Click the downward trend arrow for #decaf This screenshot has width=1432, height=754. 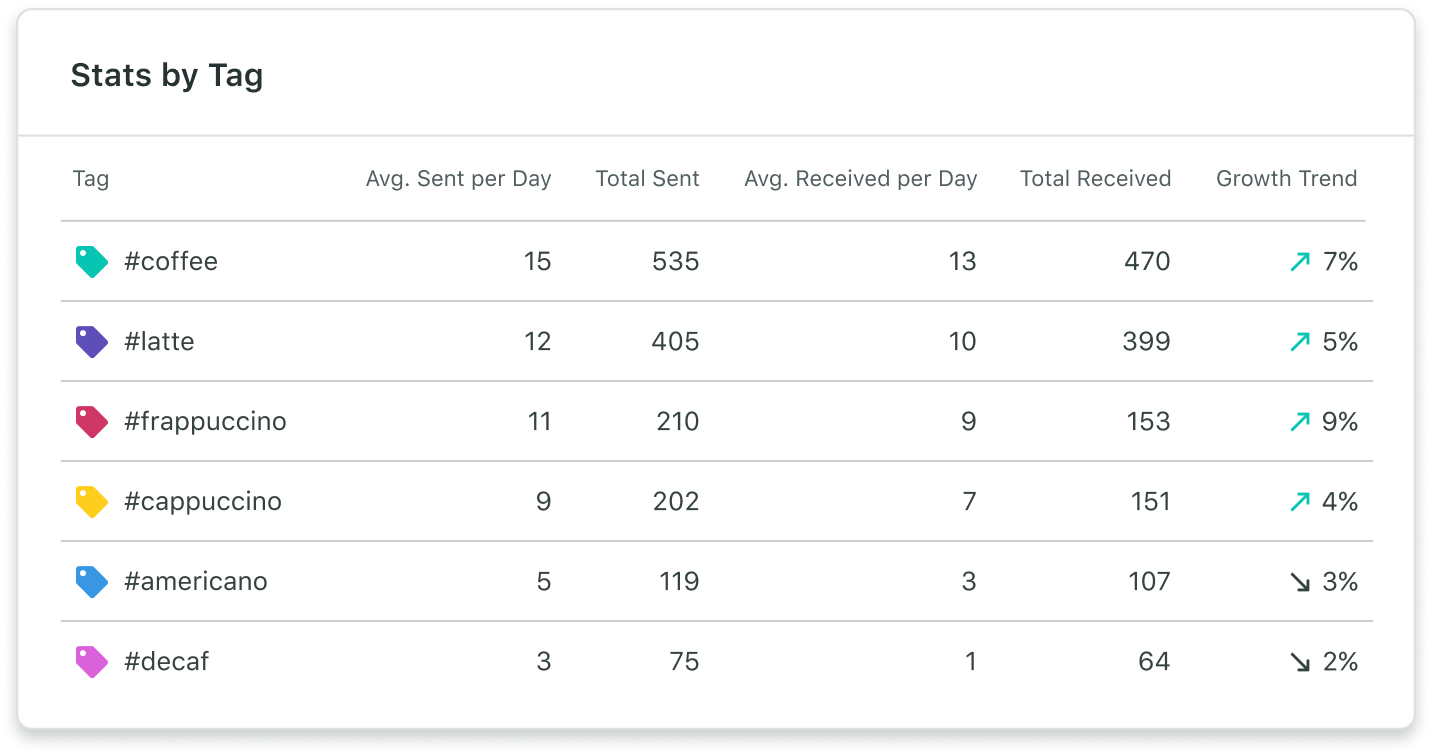[1298, 661]
